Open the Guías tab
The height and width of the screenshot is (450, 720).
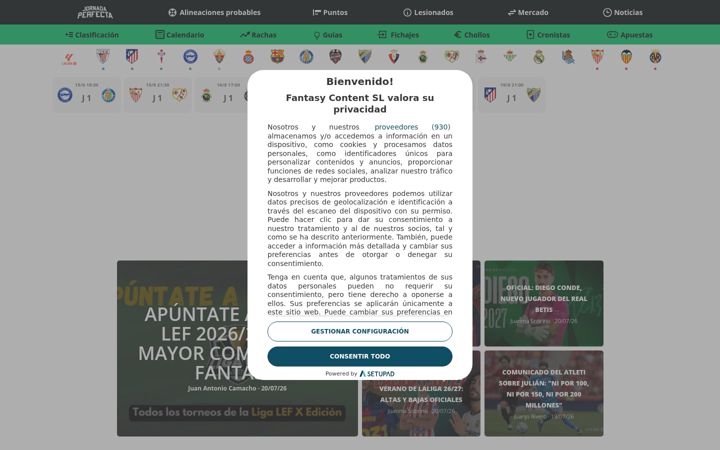[328, 35]
